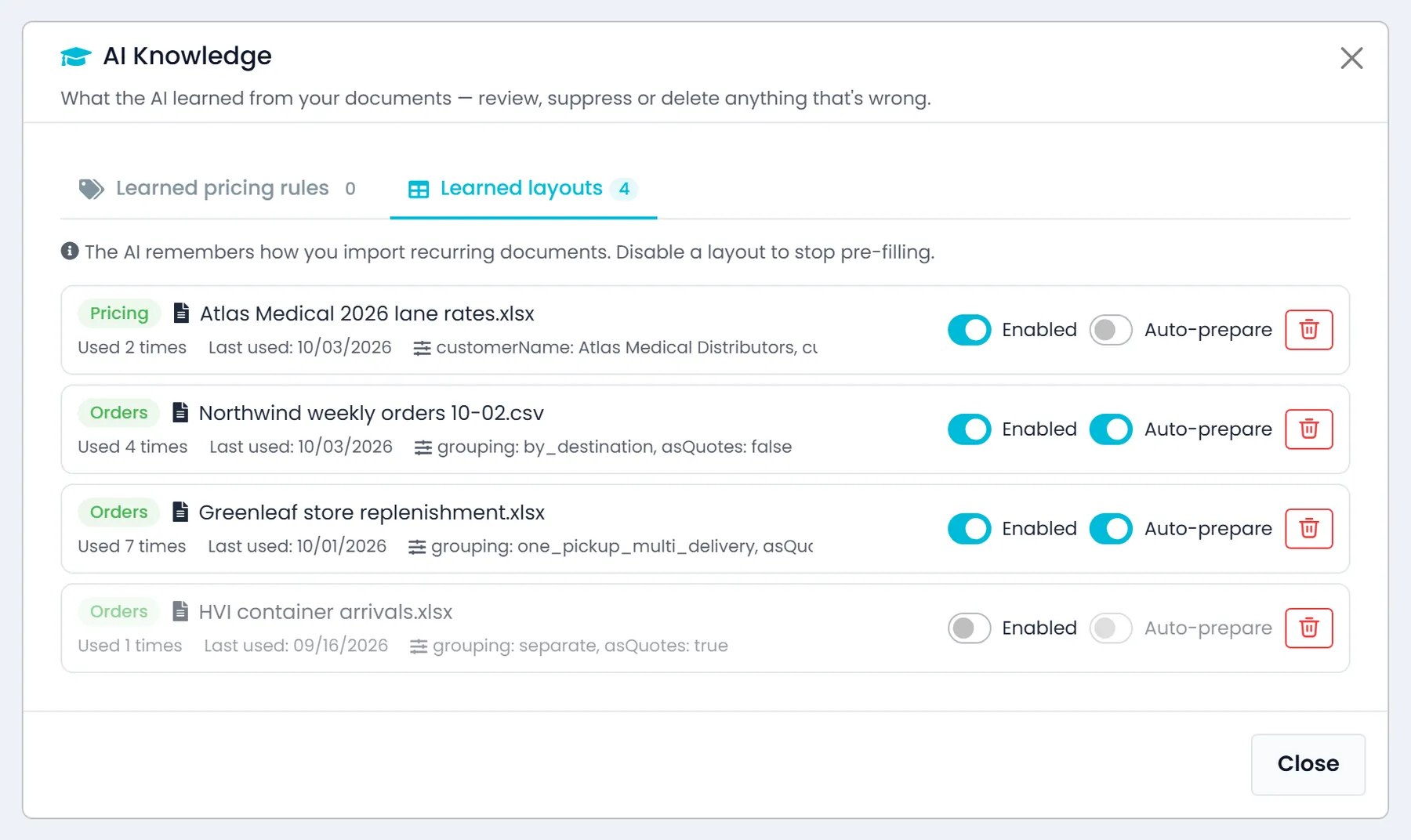1411x840 pixels.
Task: Click the file name Greenleaf store replenishment.xlsx
Action: [372, 512]
